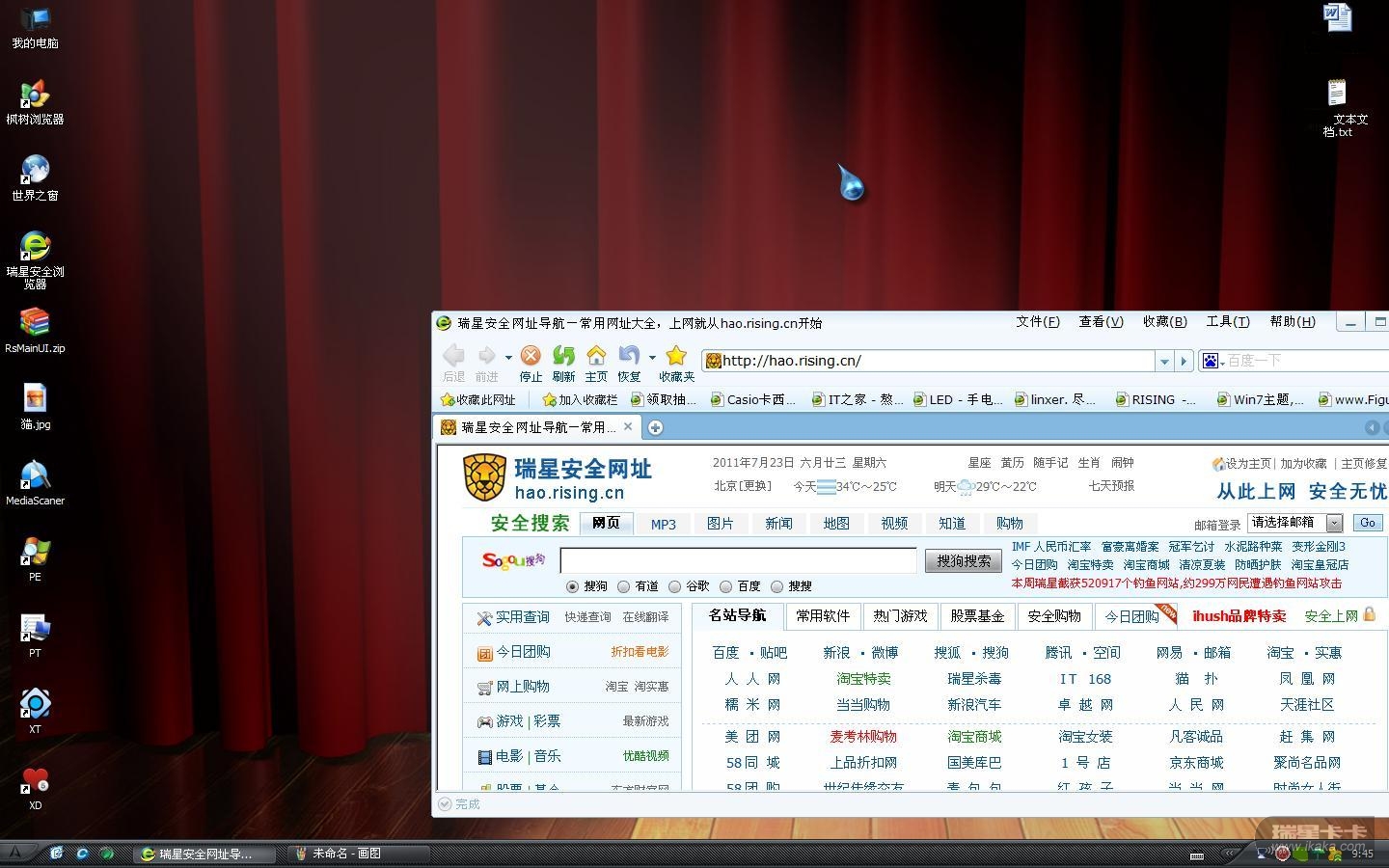Open the Baidu search engine selector dropdown
1389x868 pixels.
(x=1212, y=361)
